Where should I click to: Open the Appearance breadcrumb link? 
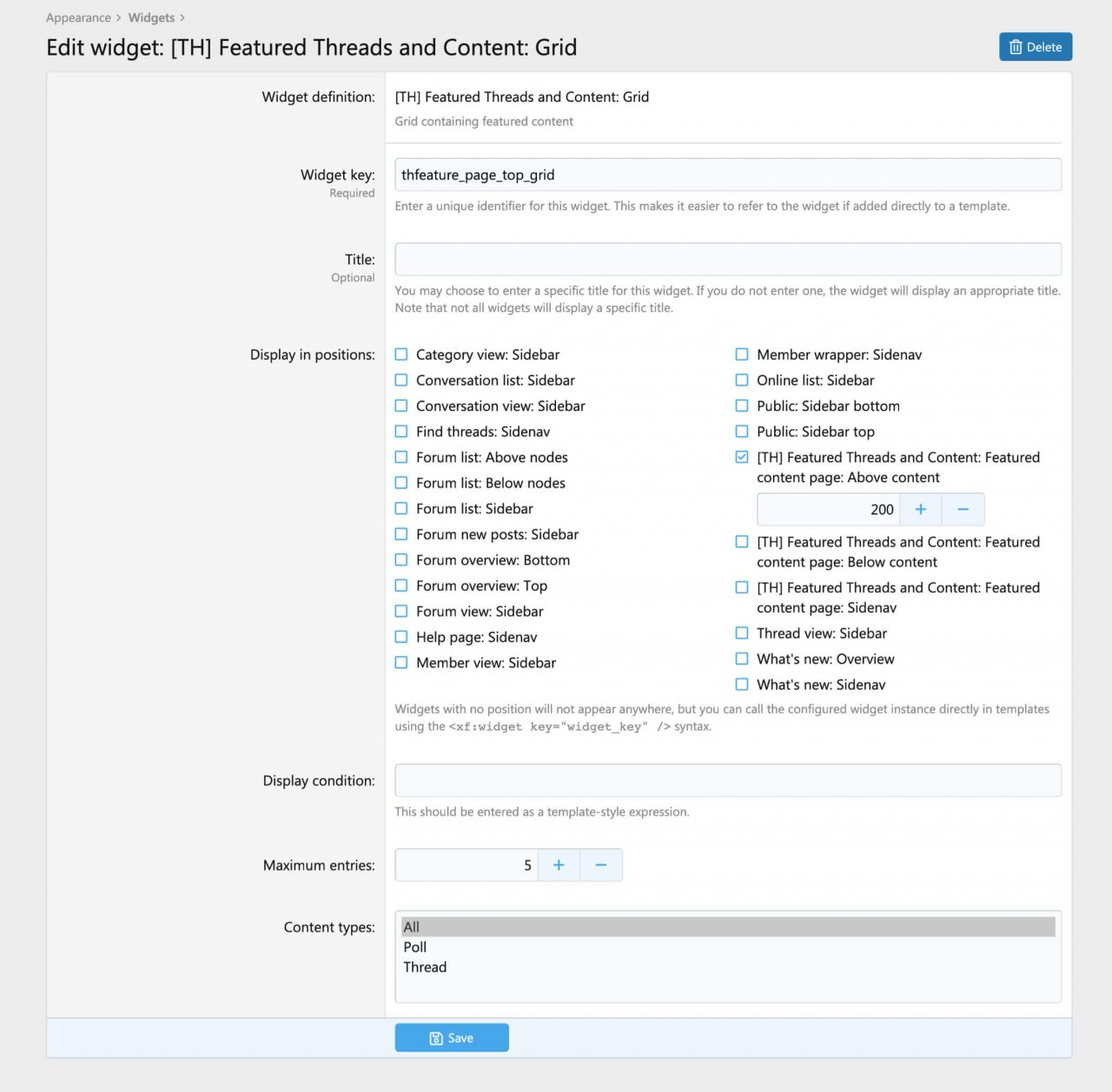[x=78, y=17]
